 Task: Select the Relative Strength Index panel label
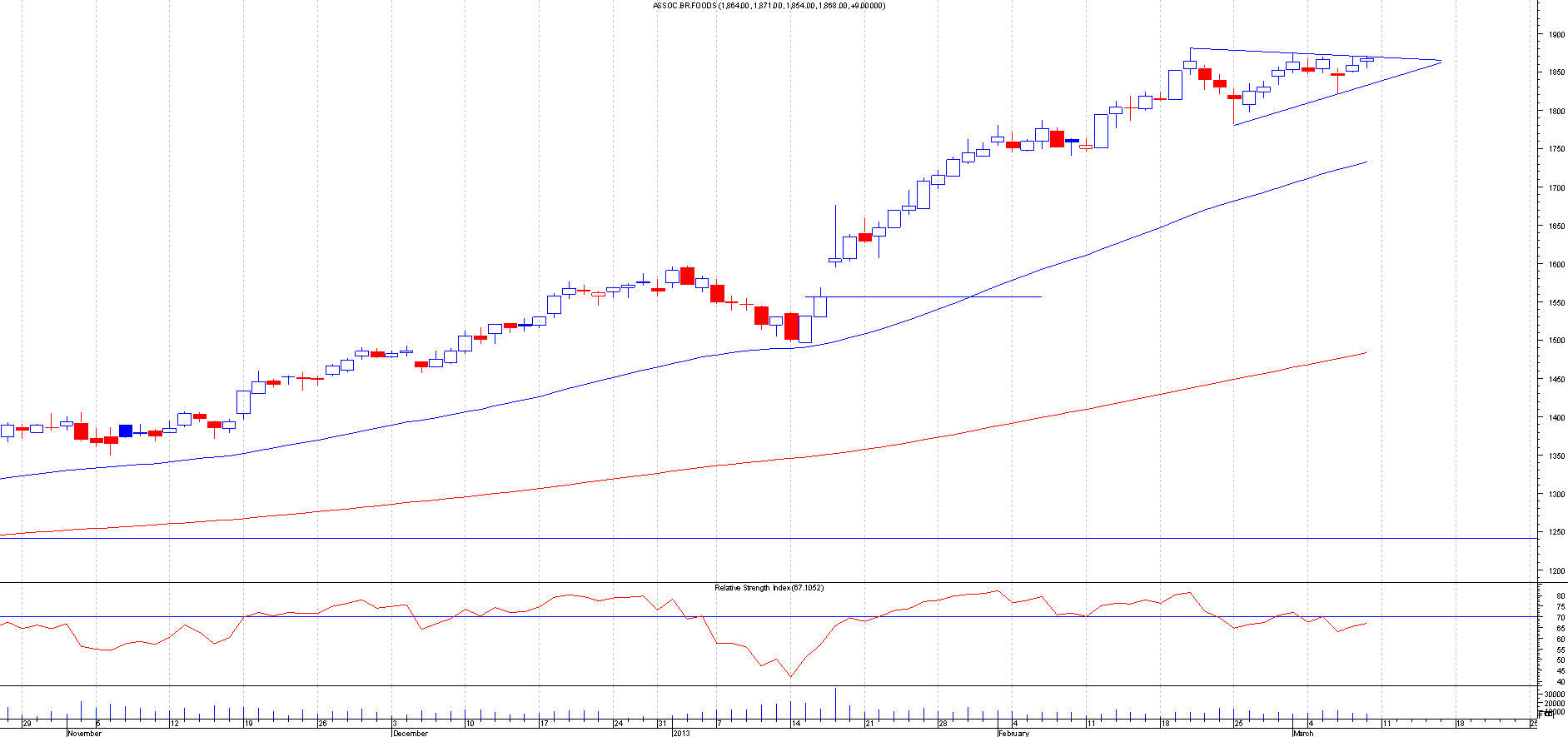pos(768,588)
